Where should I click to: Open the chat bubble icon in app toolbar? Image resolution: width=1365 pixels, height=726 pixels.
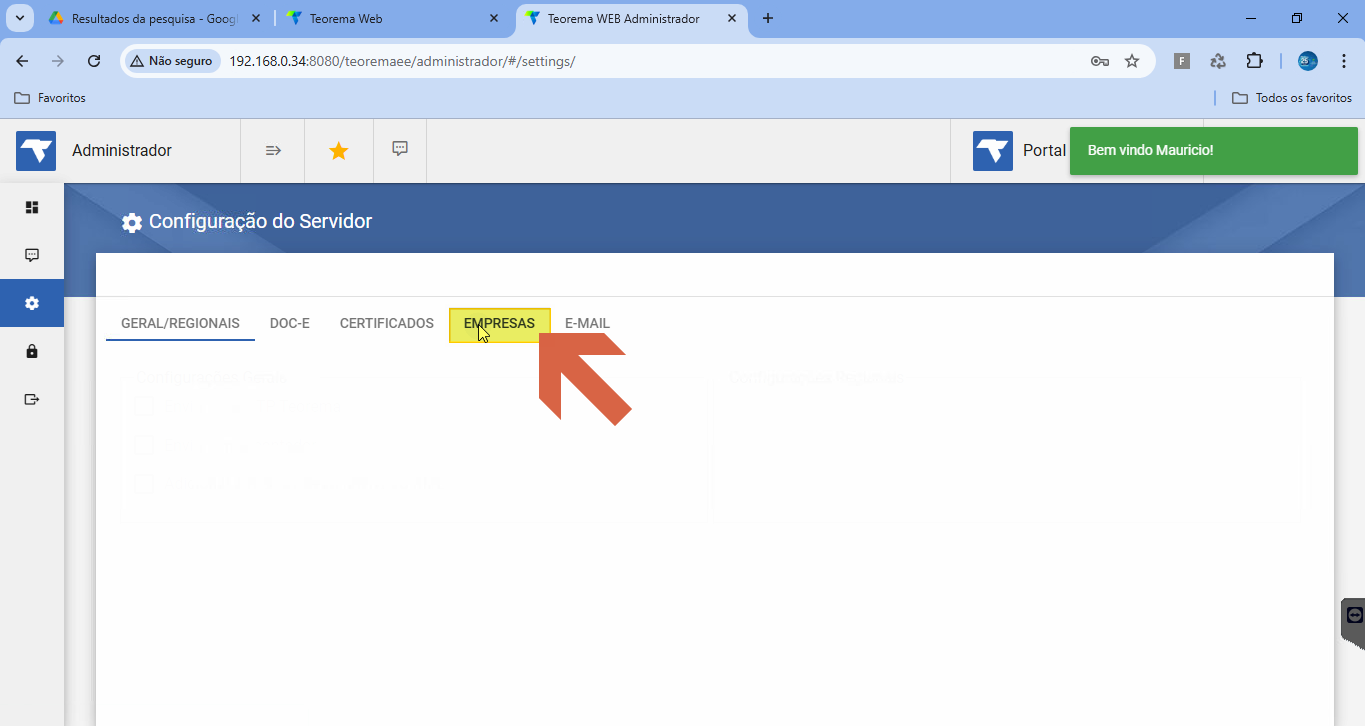click(x=400, y=149)
